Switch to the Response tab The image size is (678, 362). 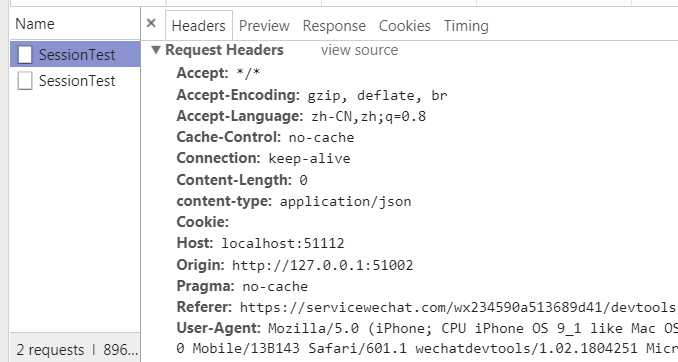tap(334, 26)
